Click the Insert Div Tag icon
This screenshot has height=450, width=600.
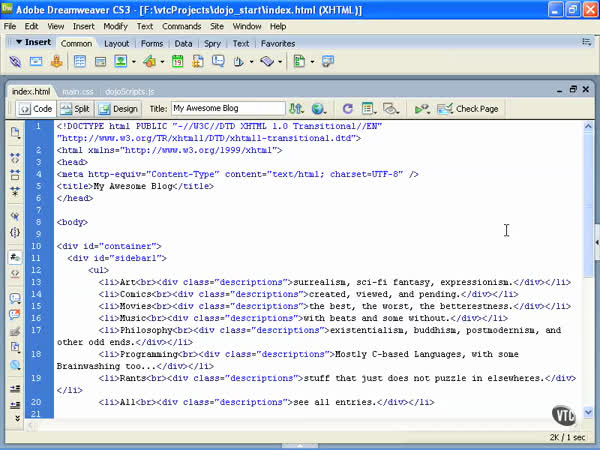pyautogui.click(x=101, y=62)
